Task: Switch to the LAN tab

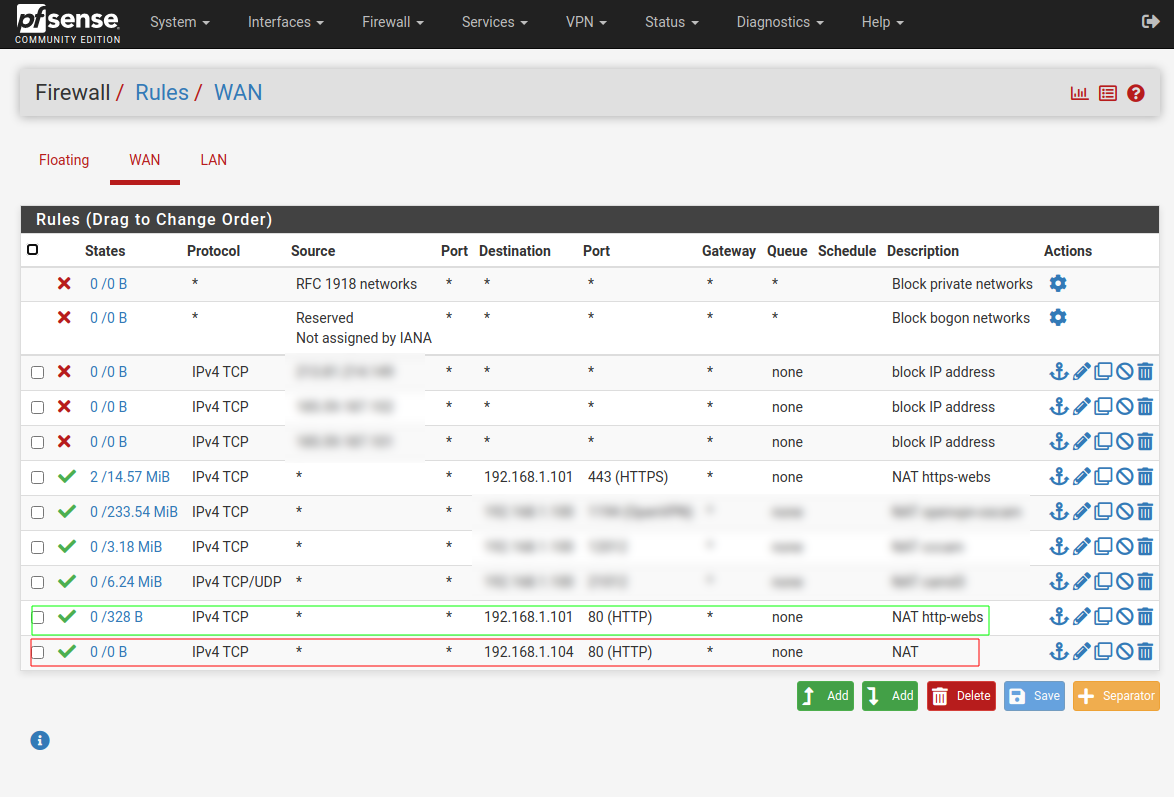Action: (213, 160)
